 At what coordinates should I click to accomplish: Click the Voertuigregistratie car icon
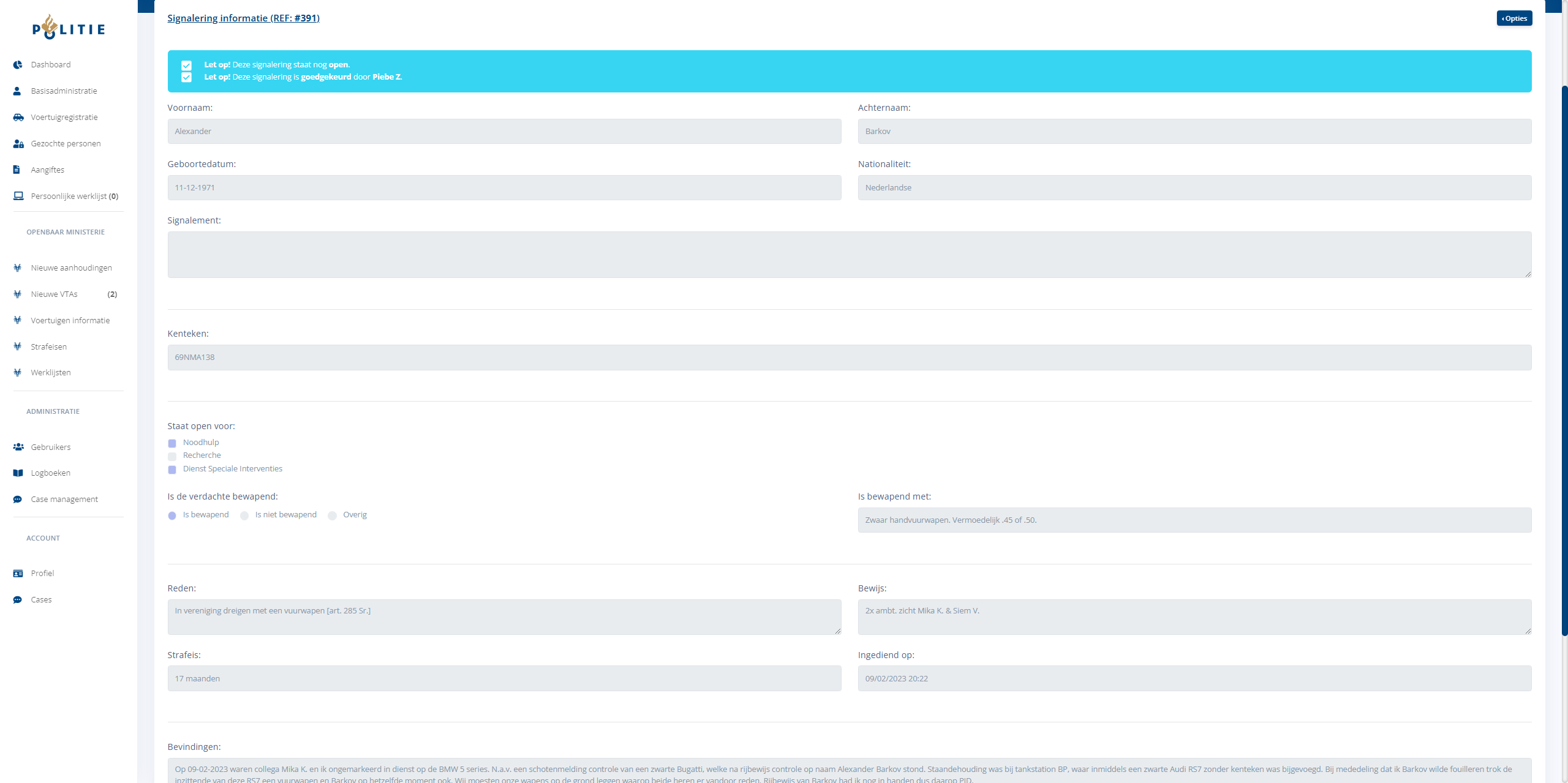tap(18, 118)
